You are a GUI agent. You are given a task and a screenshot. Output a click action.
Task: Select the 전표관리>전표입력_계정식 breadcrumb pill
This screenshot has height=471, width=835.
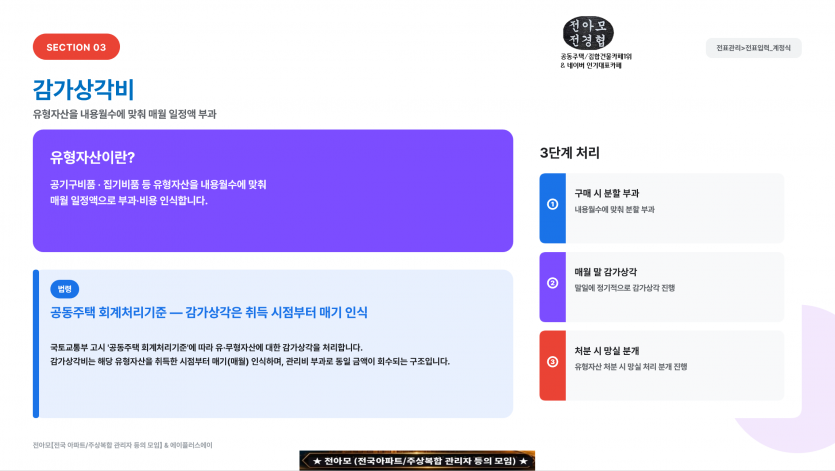(754, 48)
